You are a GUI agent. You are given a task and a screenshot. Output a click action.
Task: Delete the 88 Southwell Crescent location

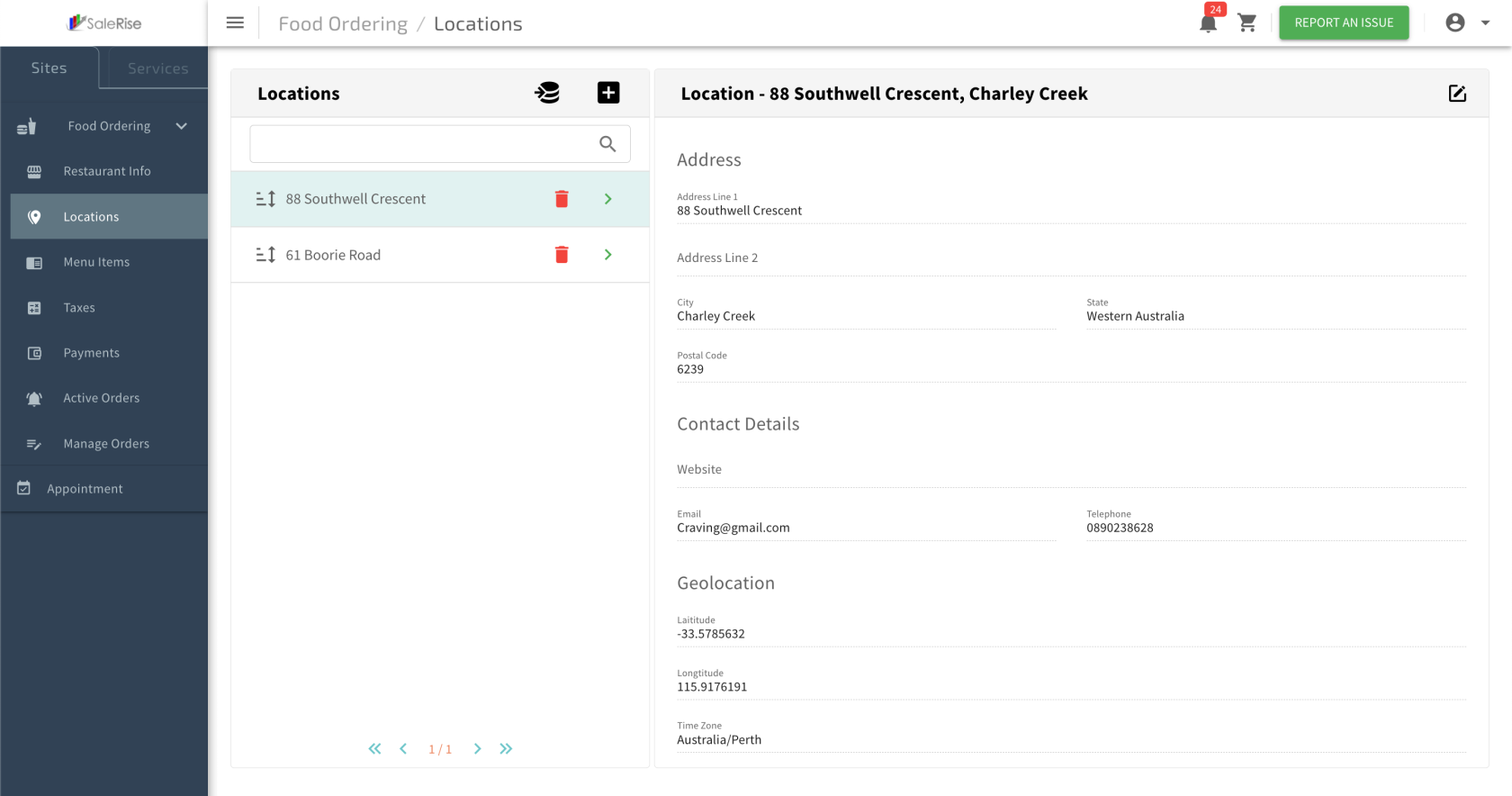(562, 199)
